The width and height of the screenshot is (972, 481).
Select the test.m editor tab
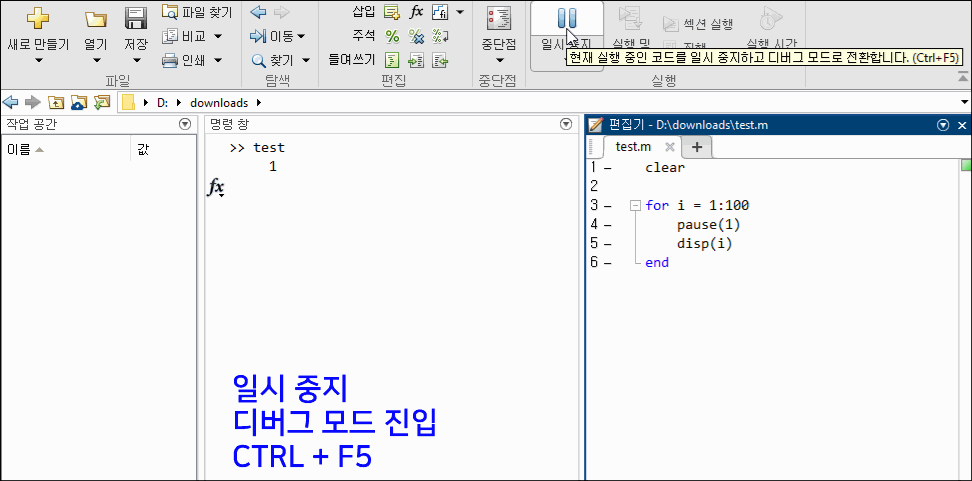(633, 147)
